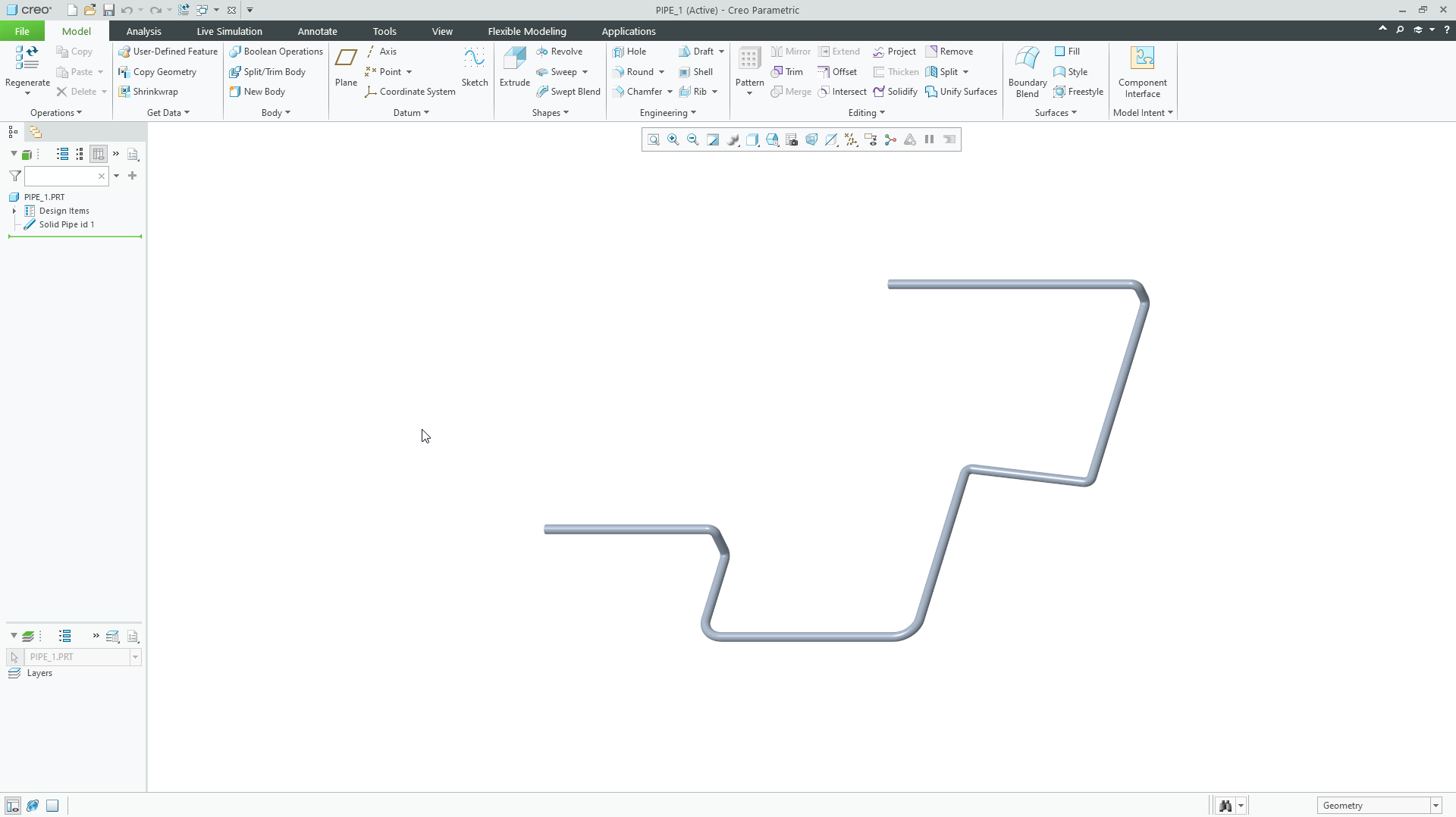Click the Repaint icon in graphics toolbar
The width and height of the screenshot is (1456, 817).
713,139
